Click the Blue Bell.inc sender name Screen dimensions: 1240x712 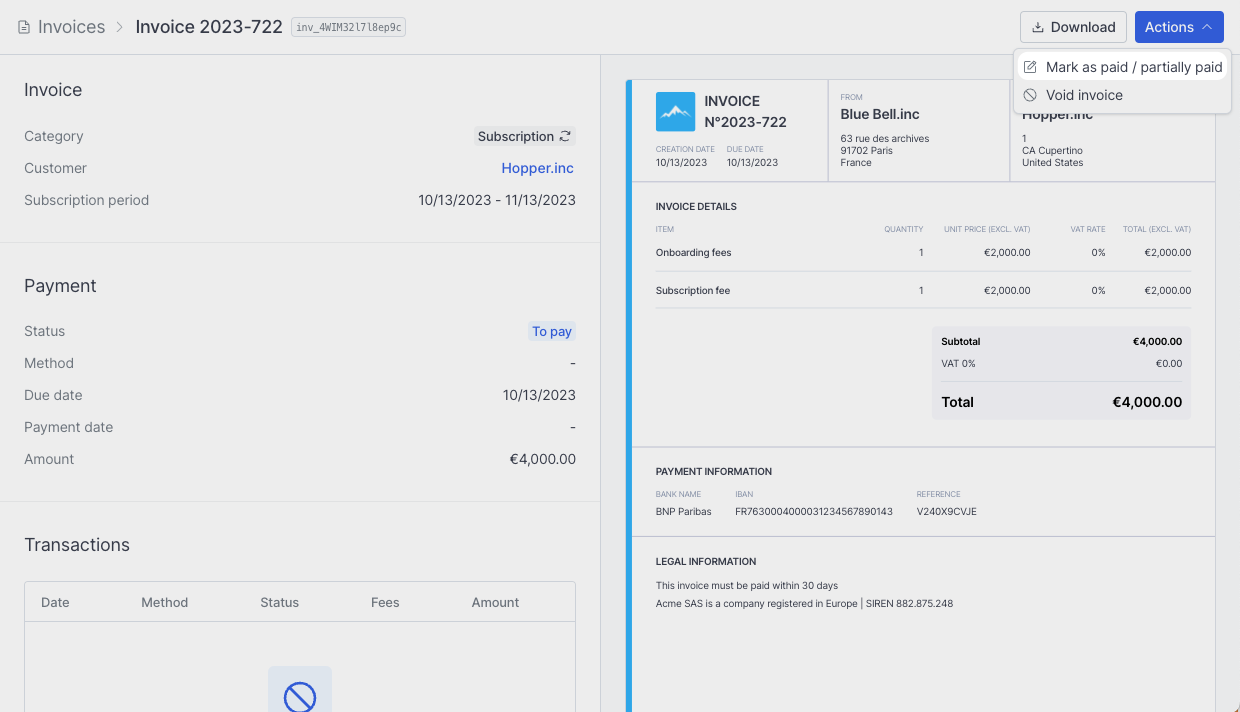point(880,115)
